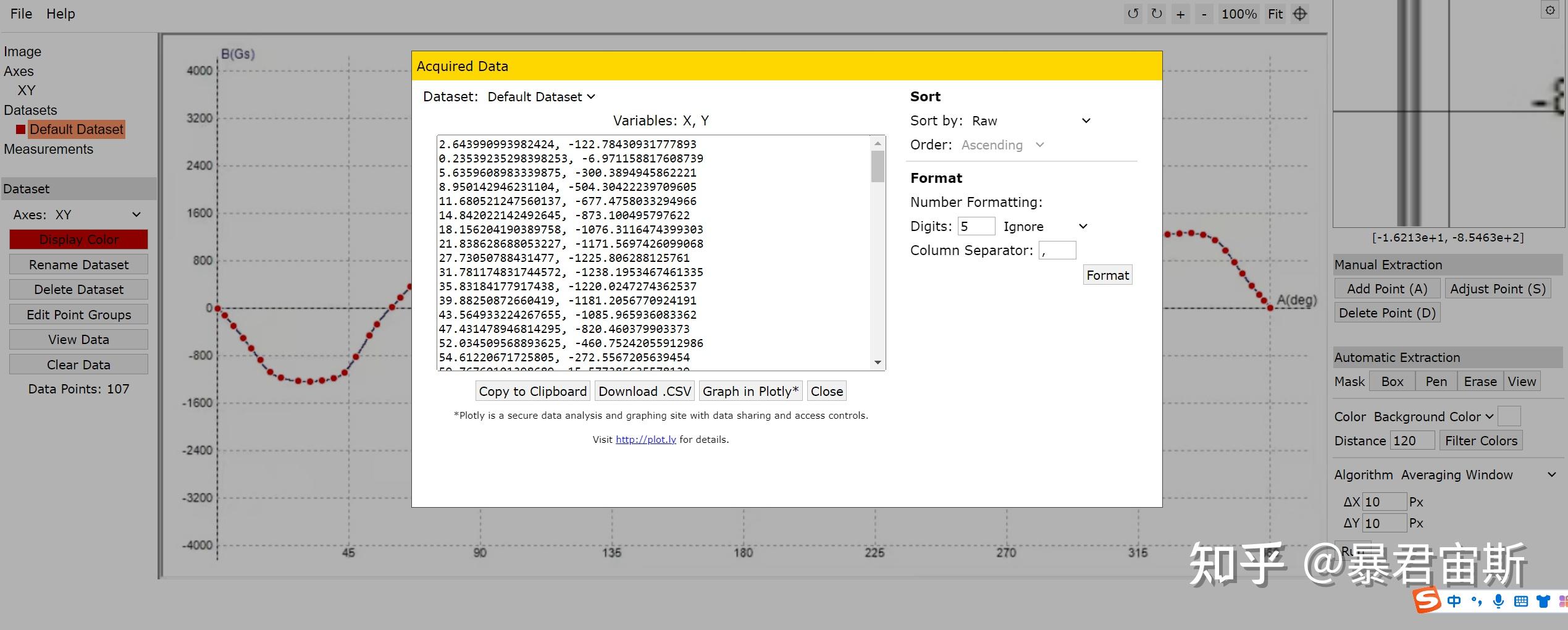
Task: Click the Sogou input taskbar icon
Action: coord(1427,600)
